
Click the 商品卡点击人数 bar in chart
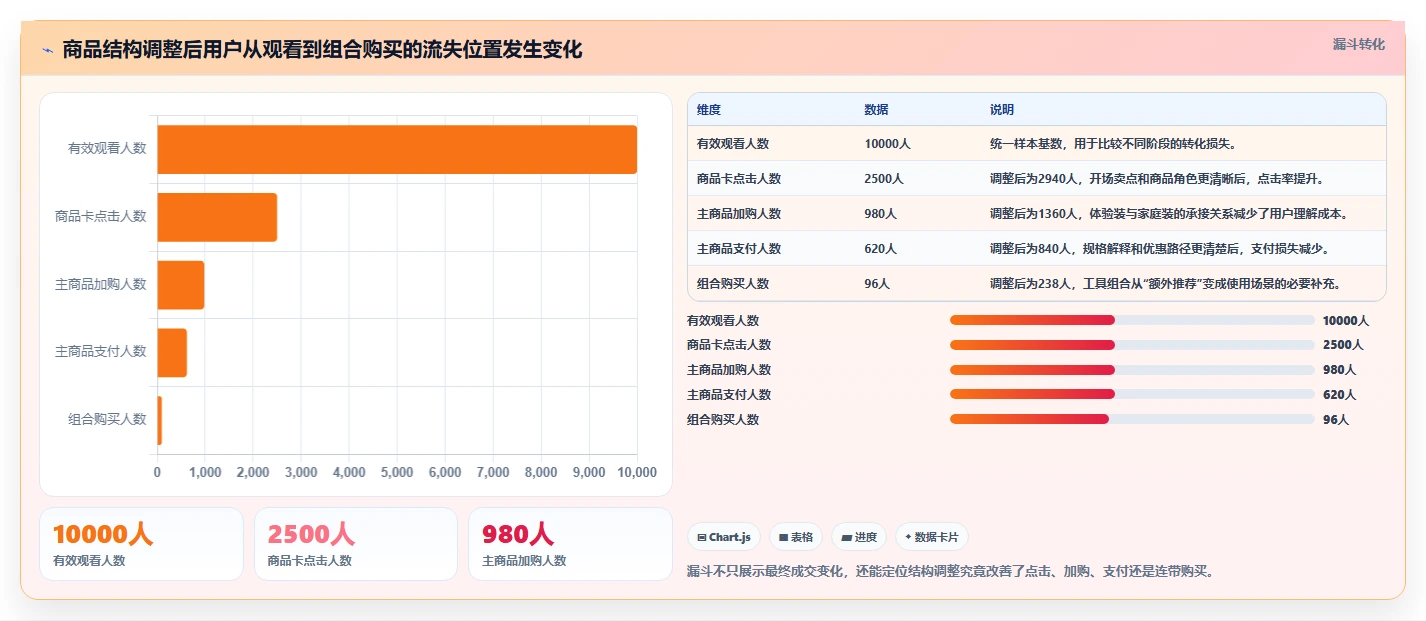tap(217, 217)
